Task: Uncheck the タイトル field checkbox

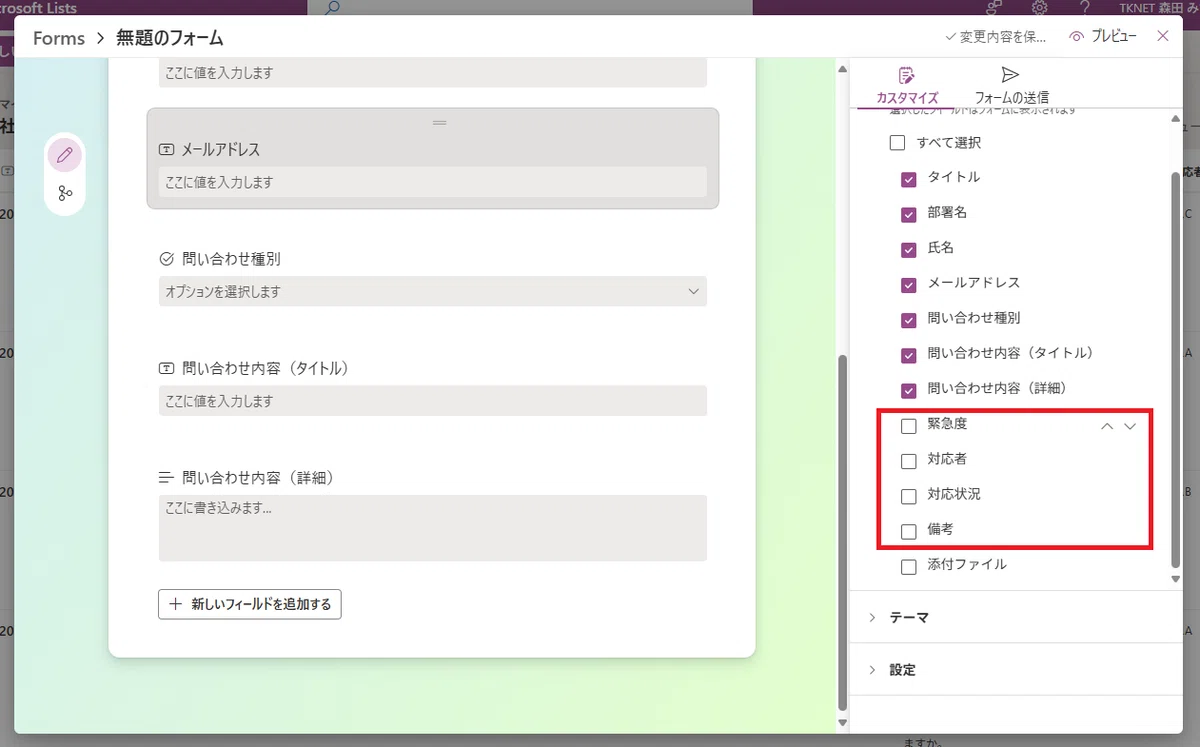Action: point(909,180)
